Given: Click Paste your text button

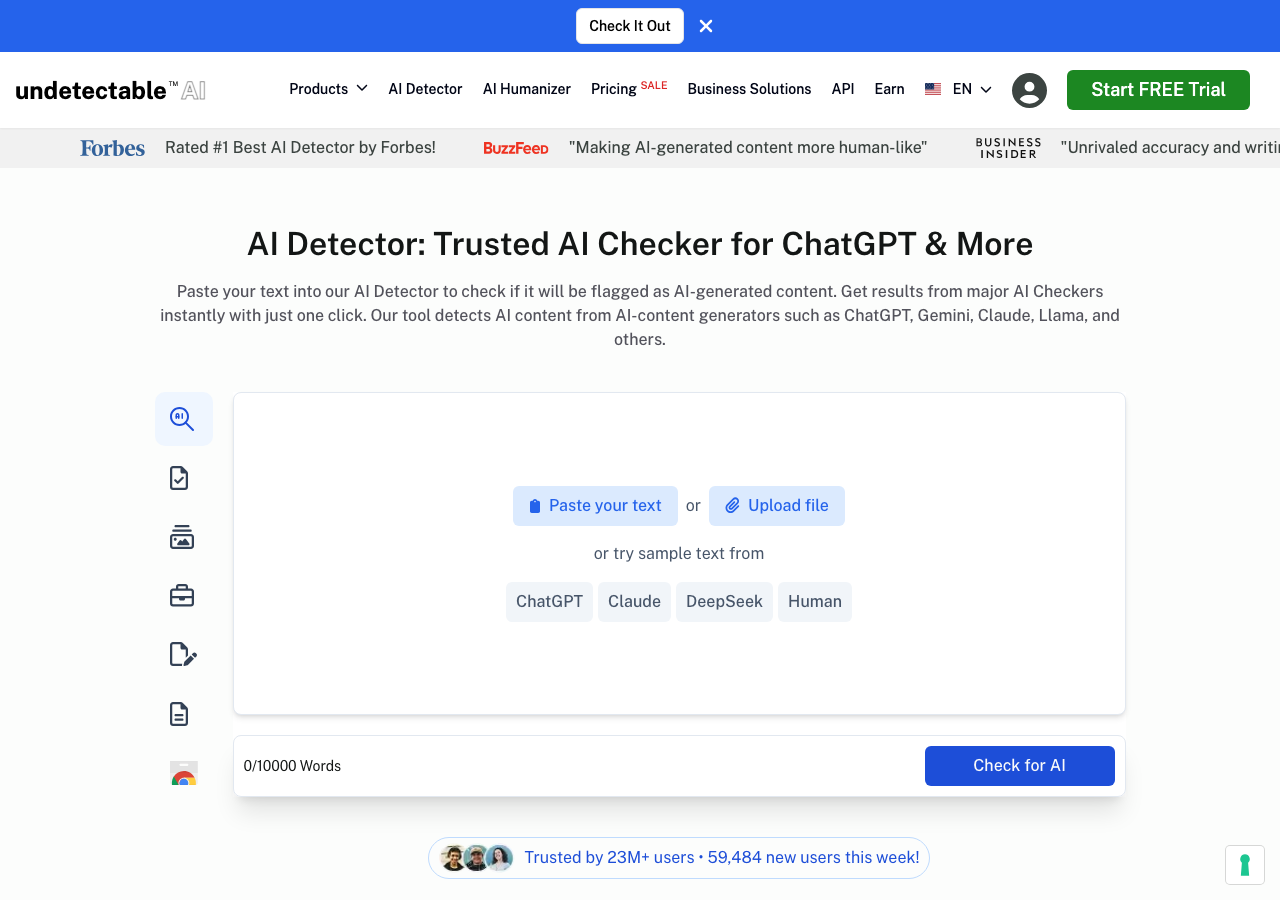Looking at the screenshot, I should [x=595, y=506].
